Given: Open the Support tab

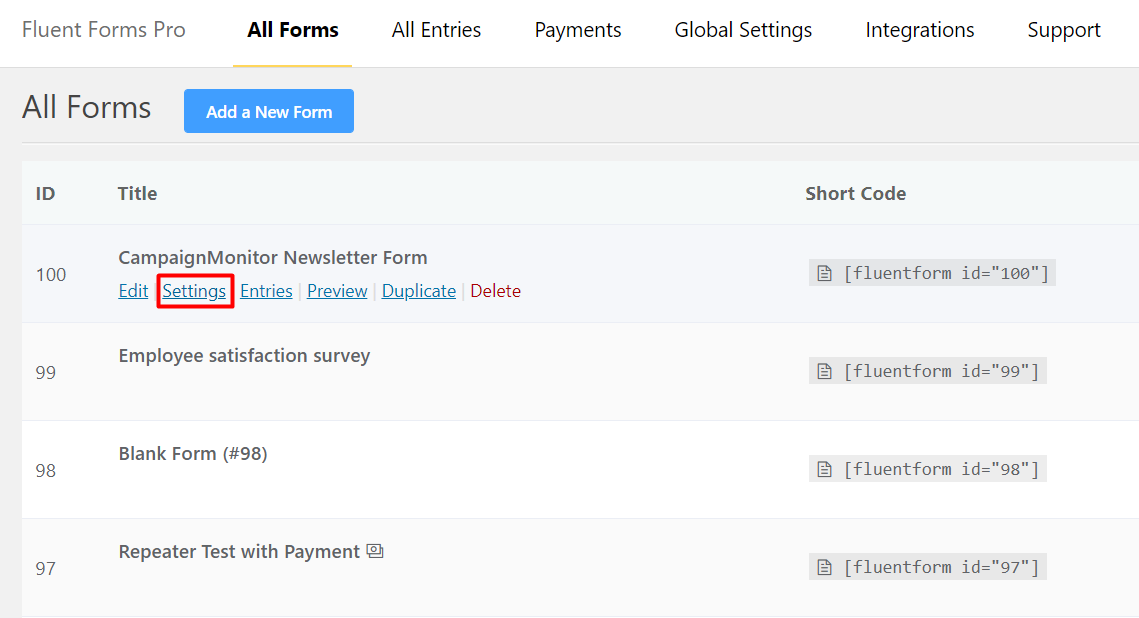Looking at the screenshot, I should pos(1064,31).
